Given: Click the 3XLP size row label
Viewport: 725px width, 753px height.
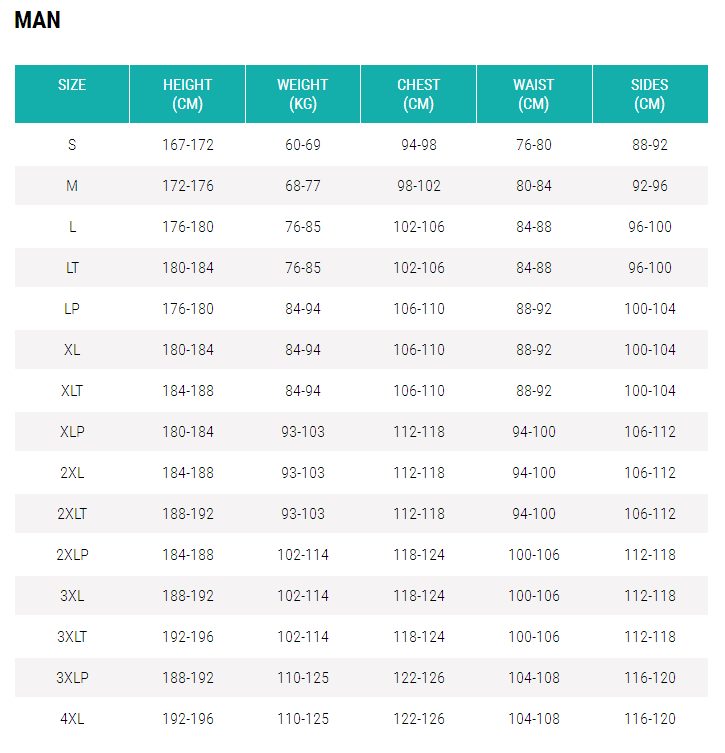Looking at the screenshot, I should click(x=72, y=678).
